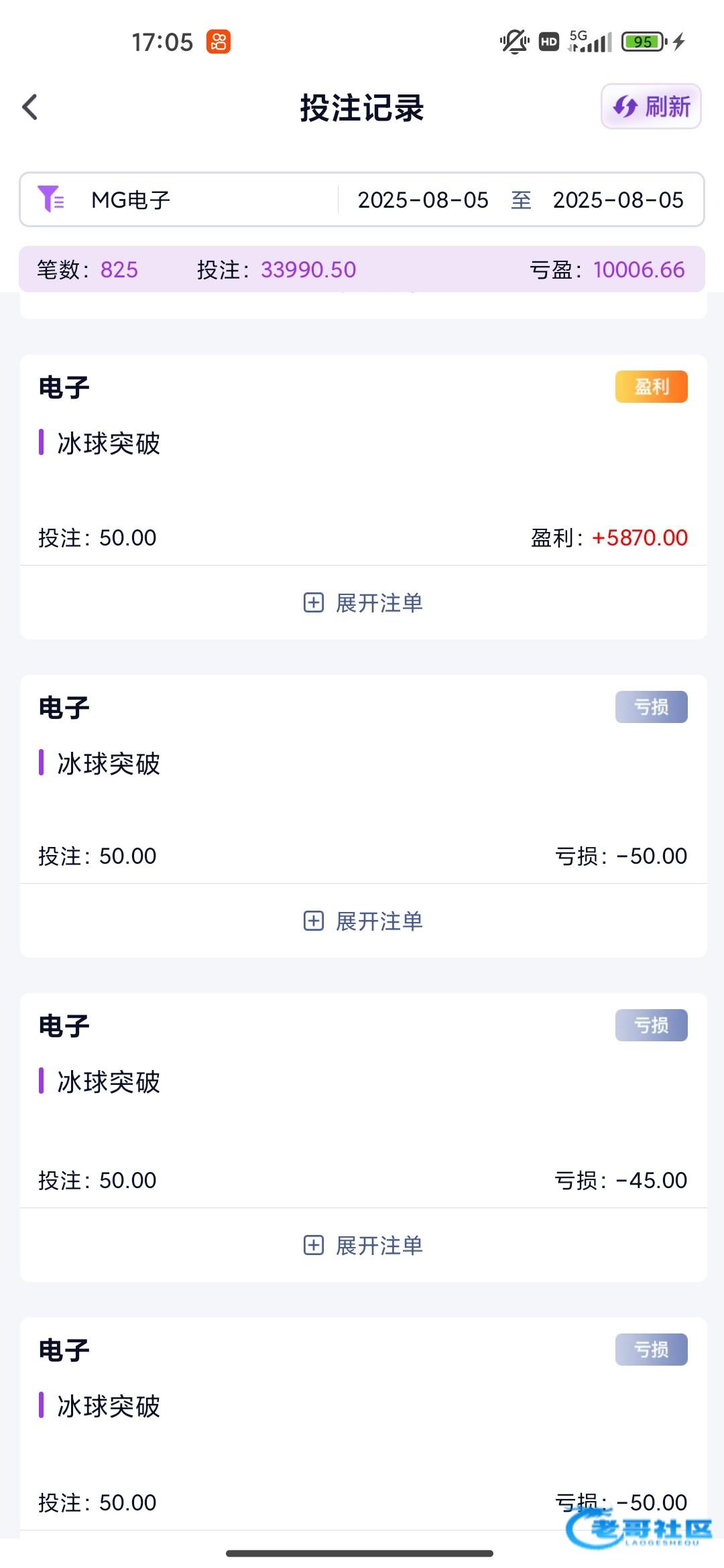This screenshot has width=724, height=1568.
Task: Tap the orange 盈利 badge
Action: point(651,387)
